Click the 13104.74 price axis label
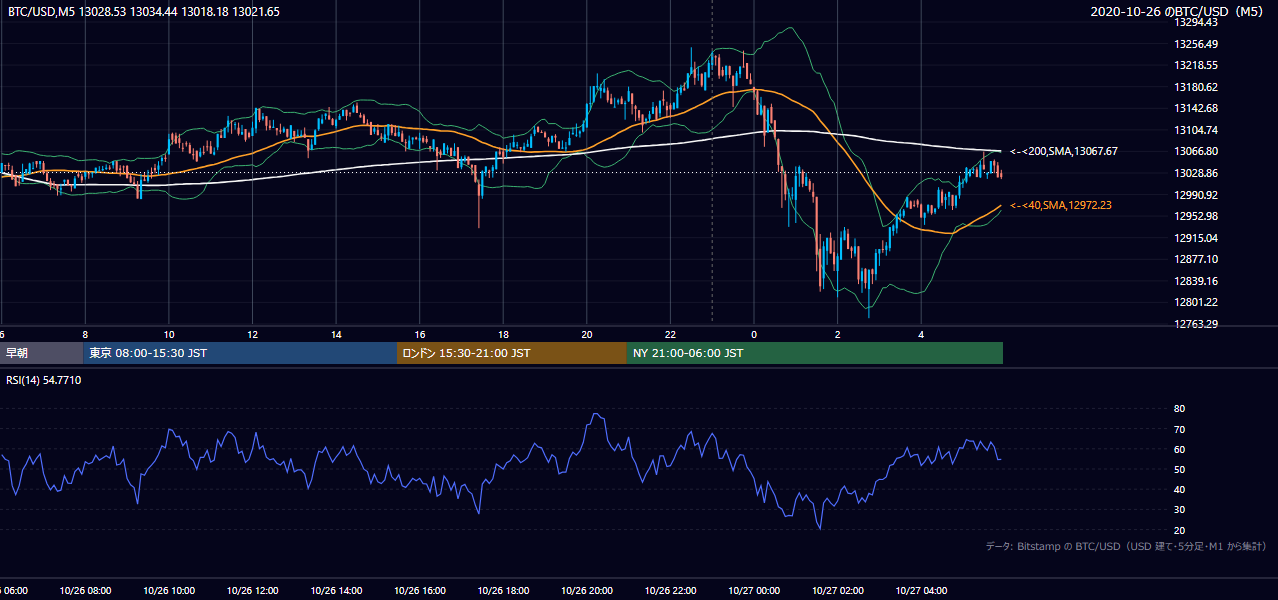Screen dimensions: 1278x600 [x=1196, y=130]
